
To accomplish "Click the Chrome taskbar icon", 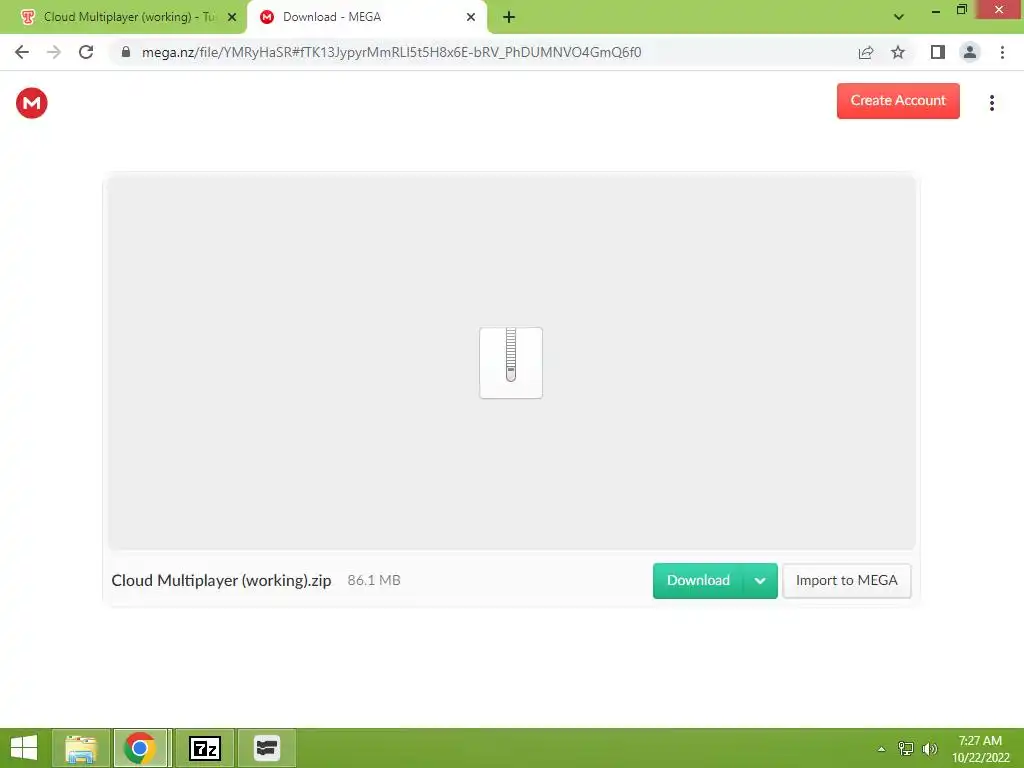I will click(139, 748).
